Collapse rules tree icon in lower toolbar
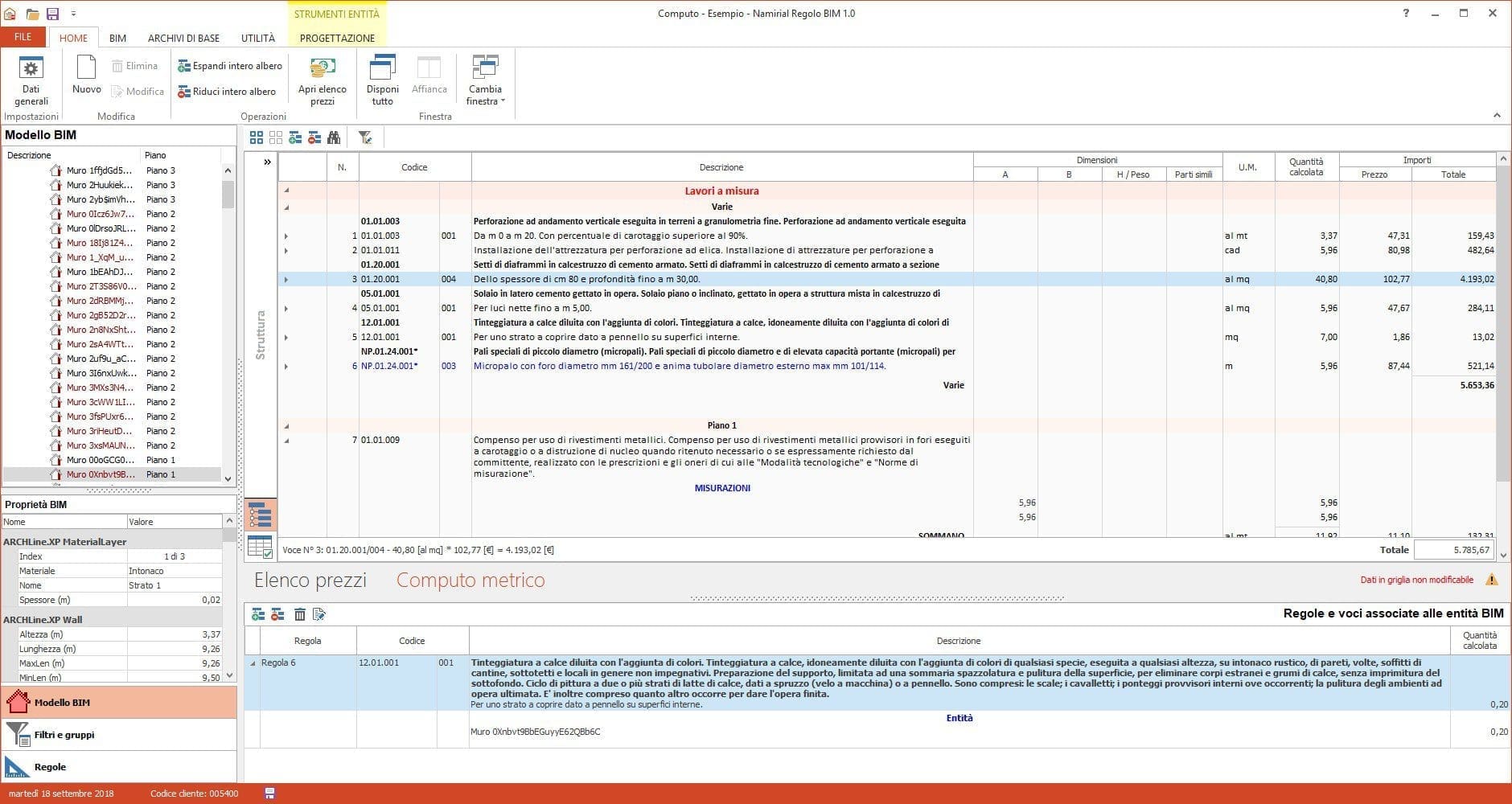The width and height of the screenshot is (1512, 804). point(277,614)
